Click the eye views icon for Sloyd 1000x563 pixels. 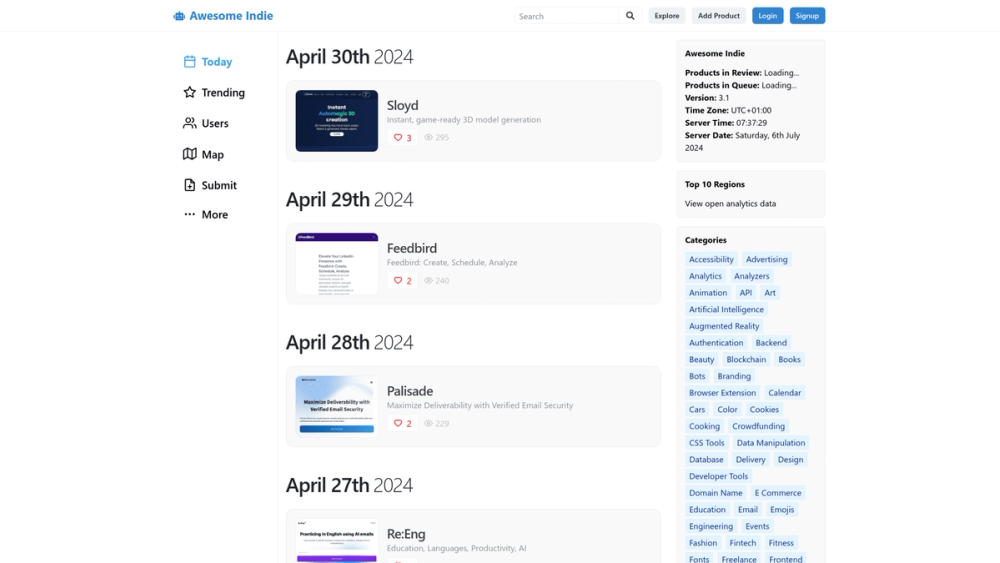[429, 137]
